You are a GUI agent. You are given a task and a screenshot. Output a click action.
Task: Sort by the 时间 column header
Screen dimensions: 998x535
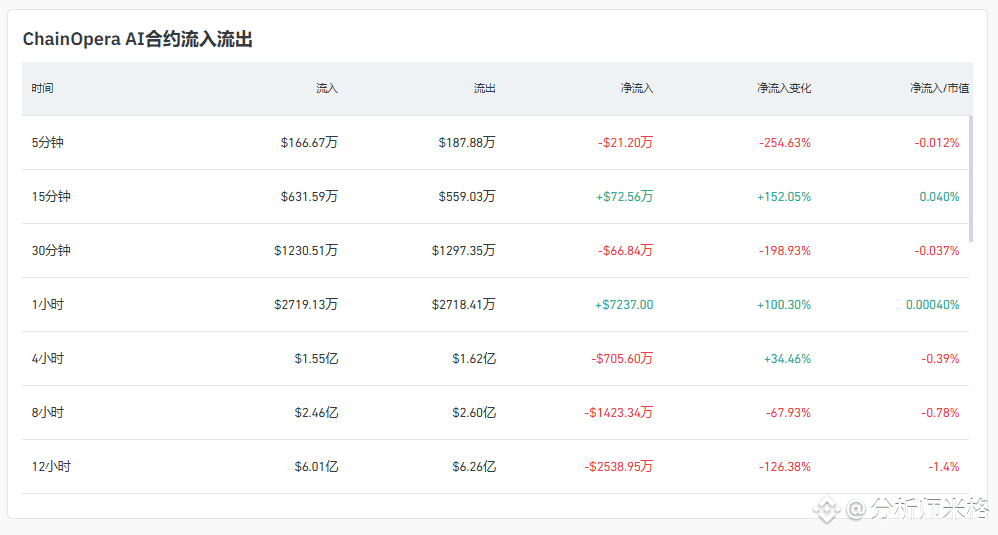click(42, 88)
